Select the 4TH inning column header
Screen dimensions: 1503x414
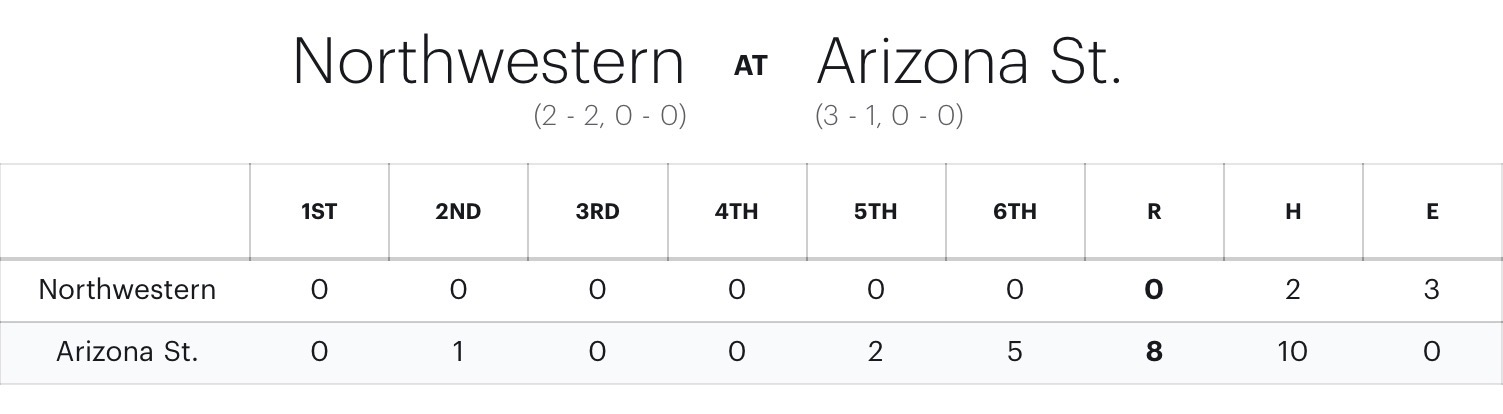coord(736,212)
